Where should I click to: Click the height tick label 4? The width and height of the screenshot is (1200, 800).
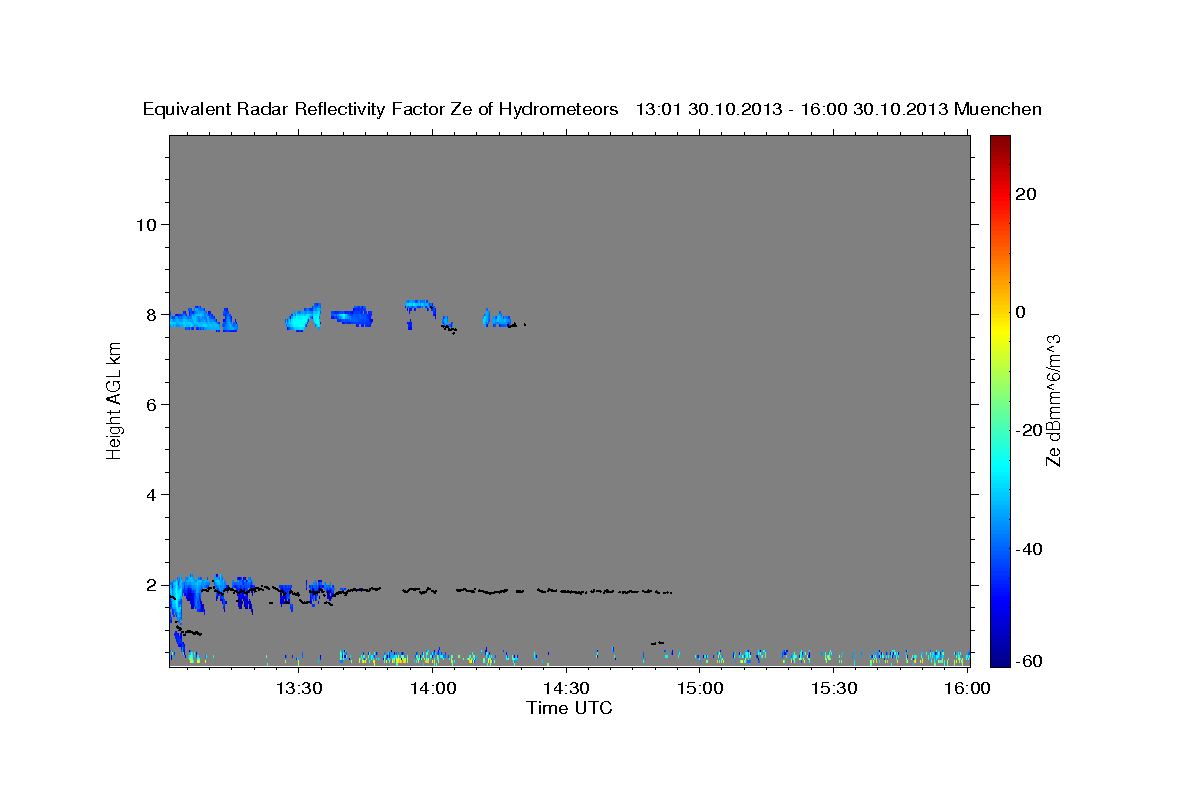pos(150,494)
